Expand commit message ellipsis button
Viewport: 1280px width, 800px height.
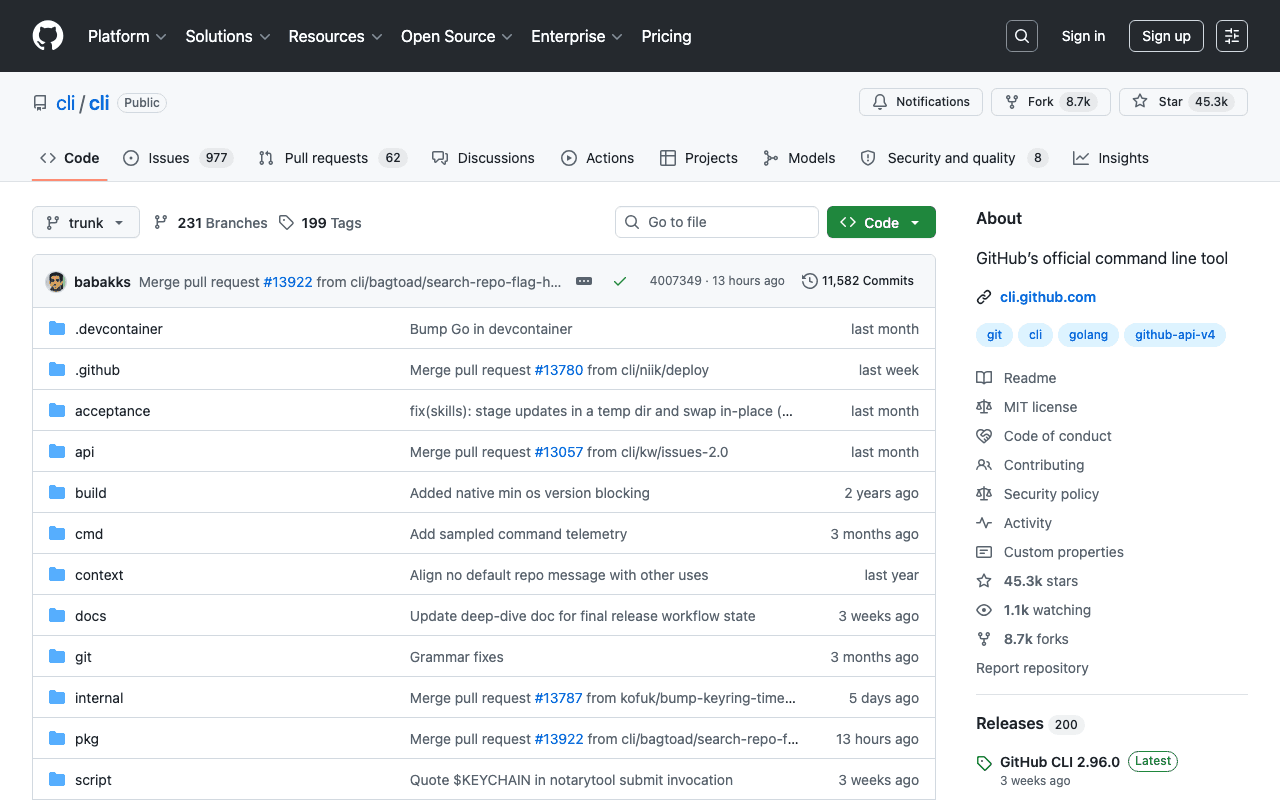pos(584,281)
